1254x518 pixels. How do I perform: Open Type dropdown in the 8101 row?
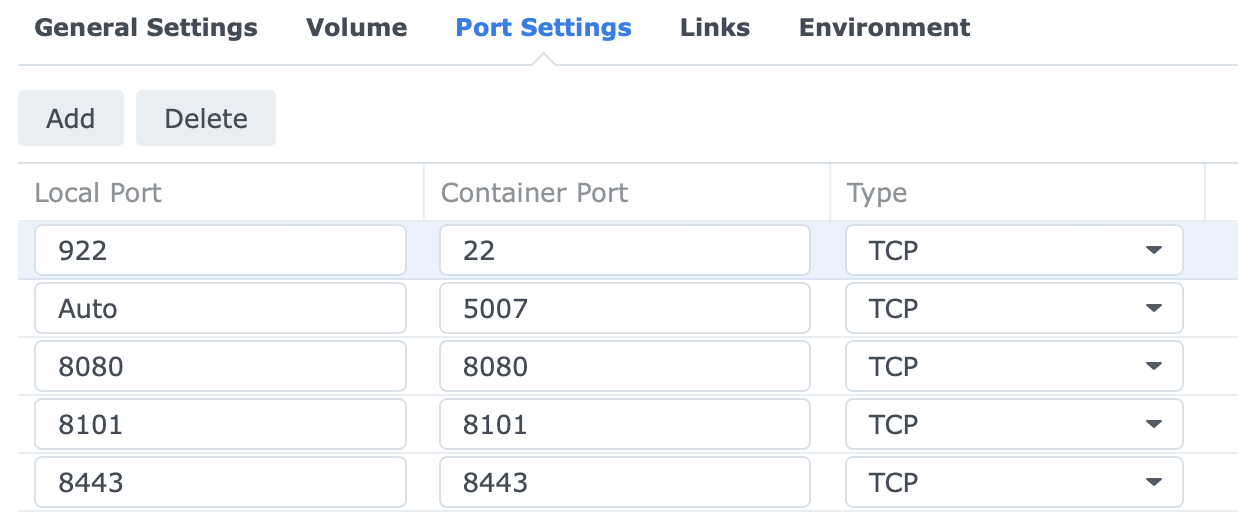pyautogui.click(x=1014, y=424)
